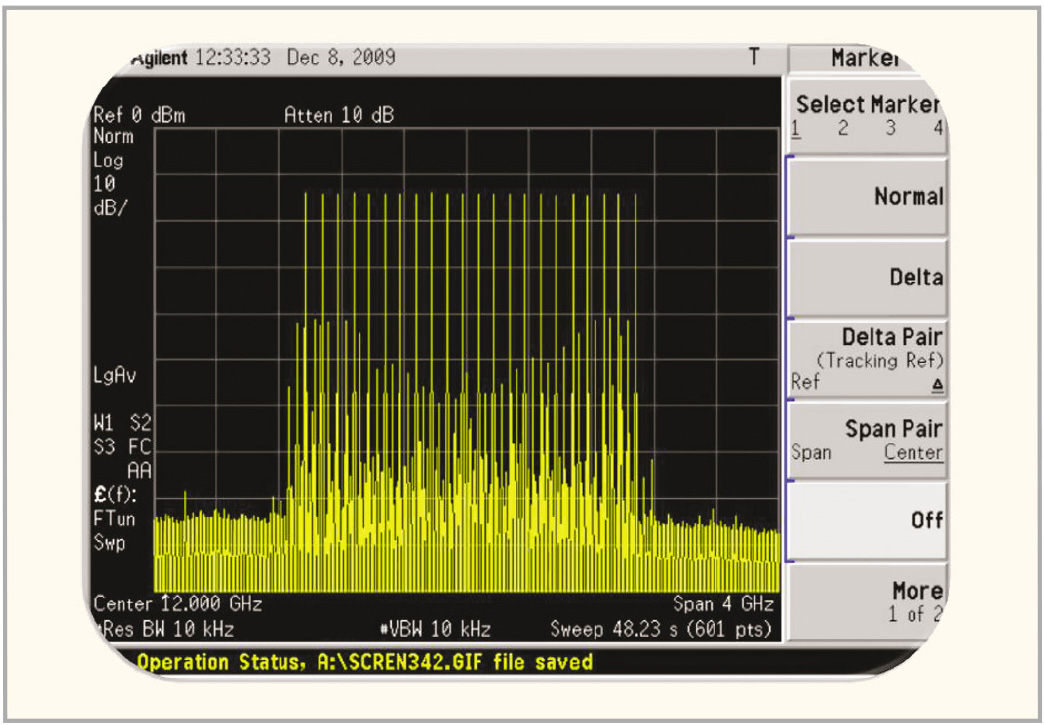Click the Atten 10 dB readout
This screenshot has width=1044, height=725.
point(339,115)
